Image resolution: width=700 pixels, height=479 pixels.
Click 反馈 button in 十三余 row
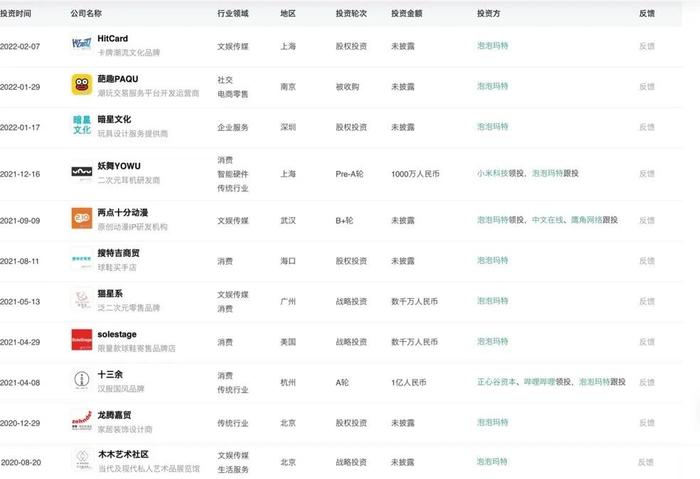(646, 382)
